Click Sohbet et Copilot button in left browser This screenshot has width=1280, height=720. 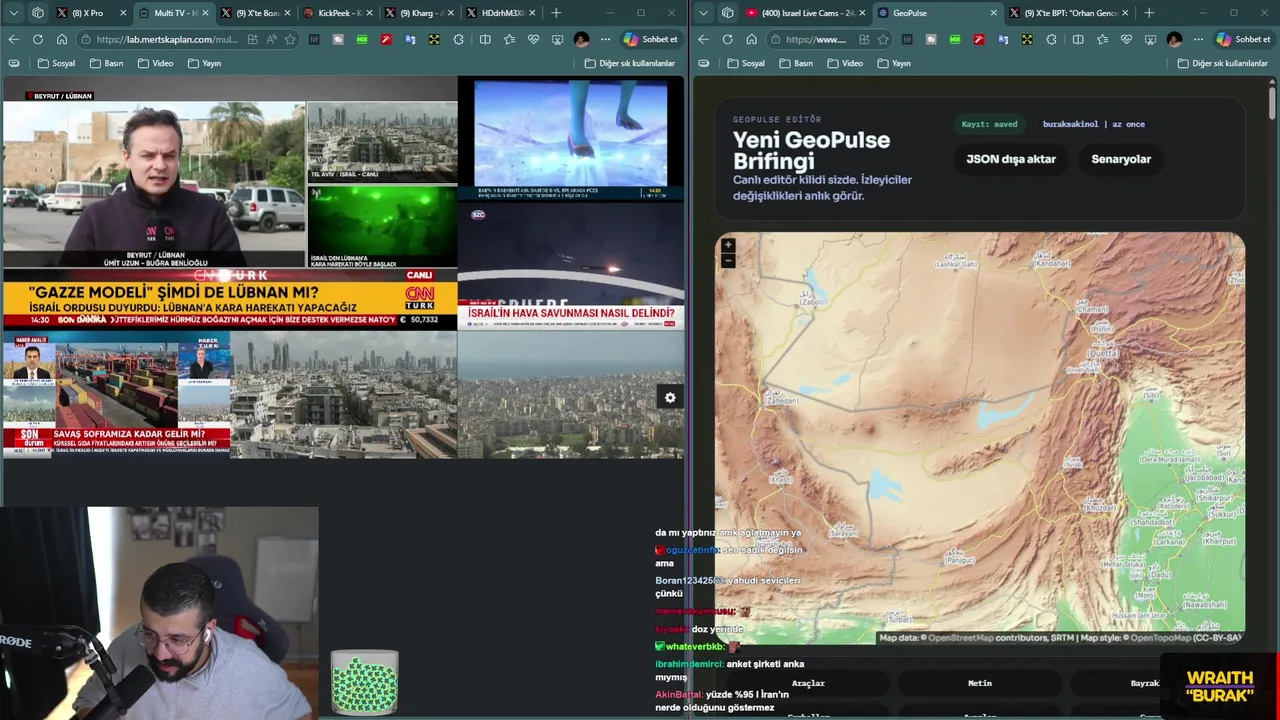651,39
